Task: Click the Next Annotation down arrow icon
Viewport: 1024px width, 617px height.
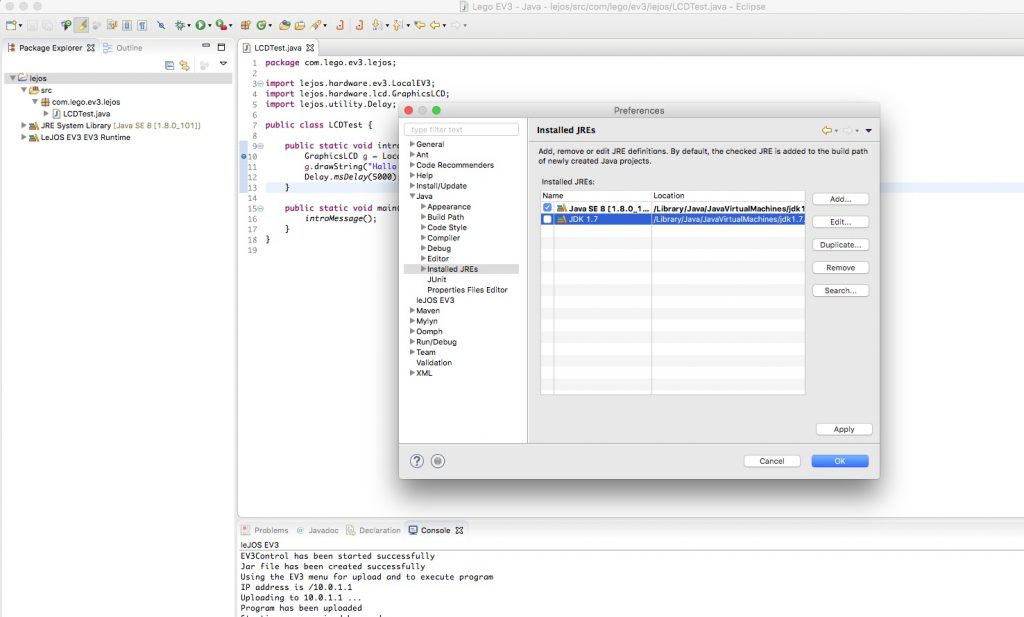Action: click(377, 25)
